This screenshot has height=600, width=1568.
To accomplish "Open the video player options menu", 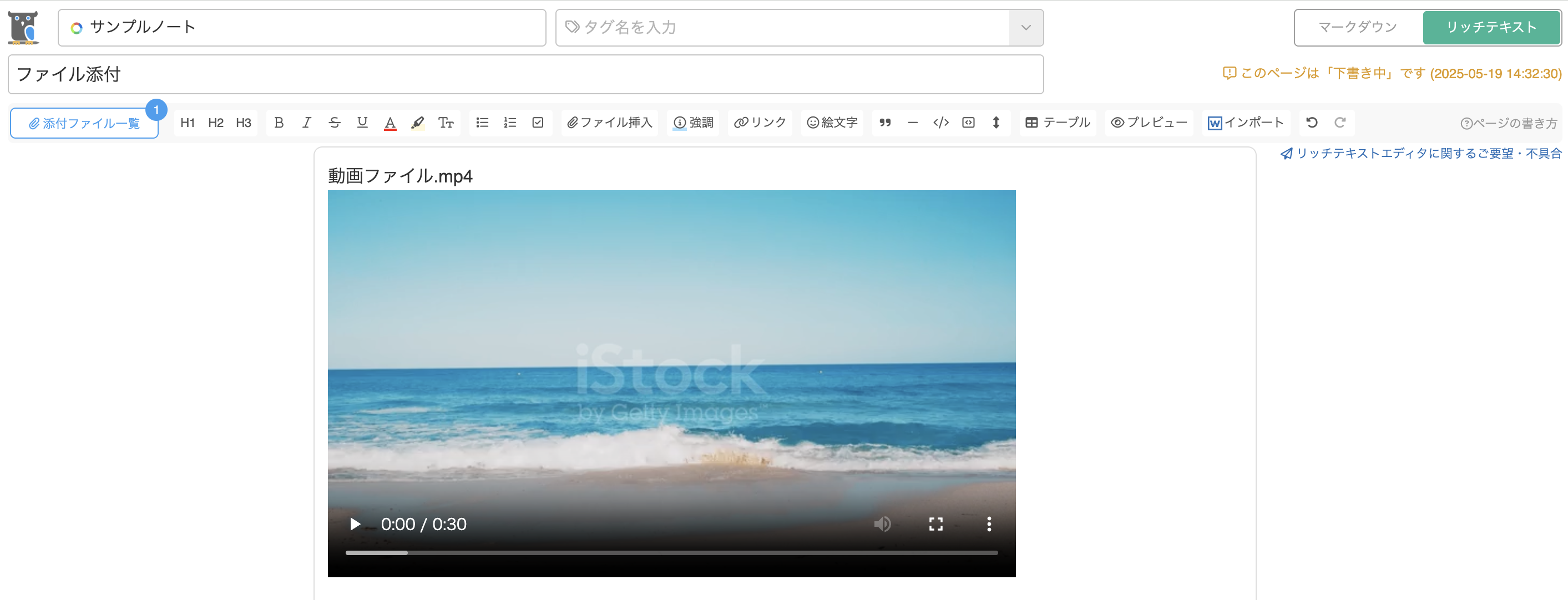I will pos(989,523).
